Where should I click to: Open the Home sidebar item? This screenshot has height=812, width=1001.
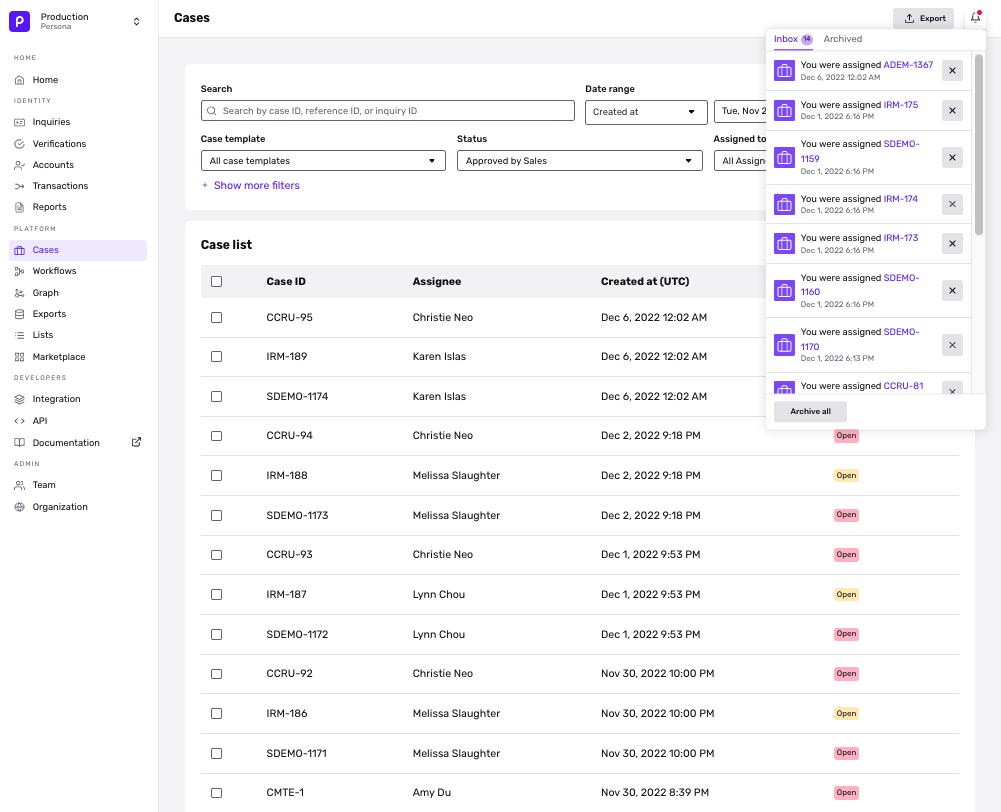coord(79,80)
